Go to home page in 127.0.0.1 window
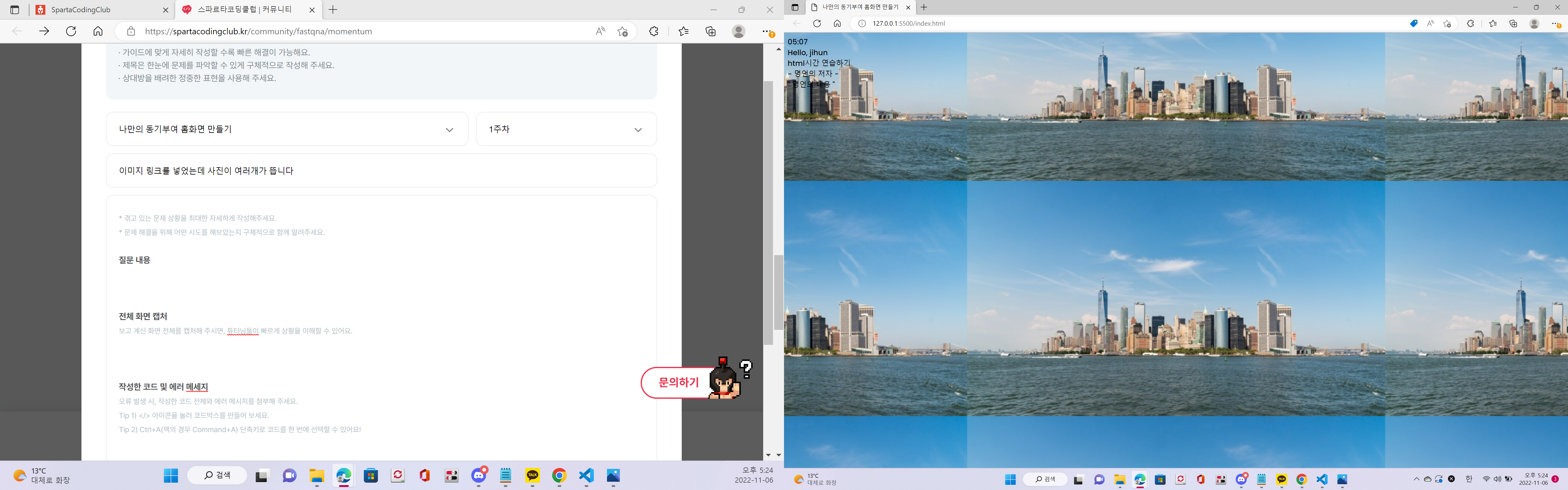This screenshot has width=1568, height=490. (837, 23)
